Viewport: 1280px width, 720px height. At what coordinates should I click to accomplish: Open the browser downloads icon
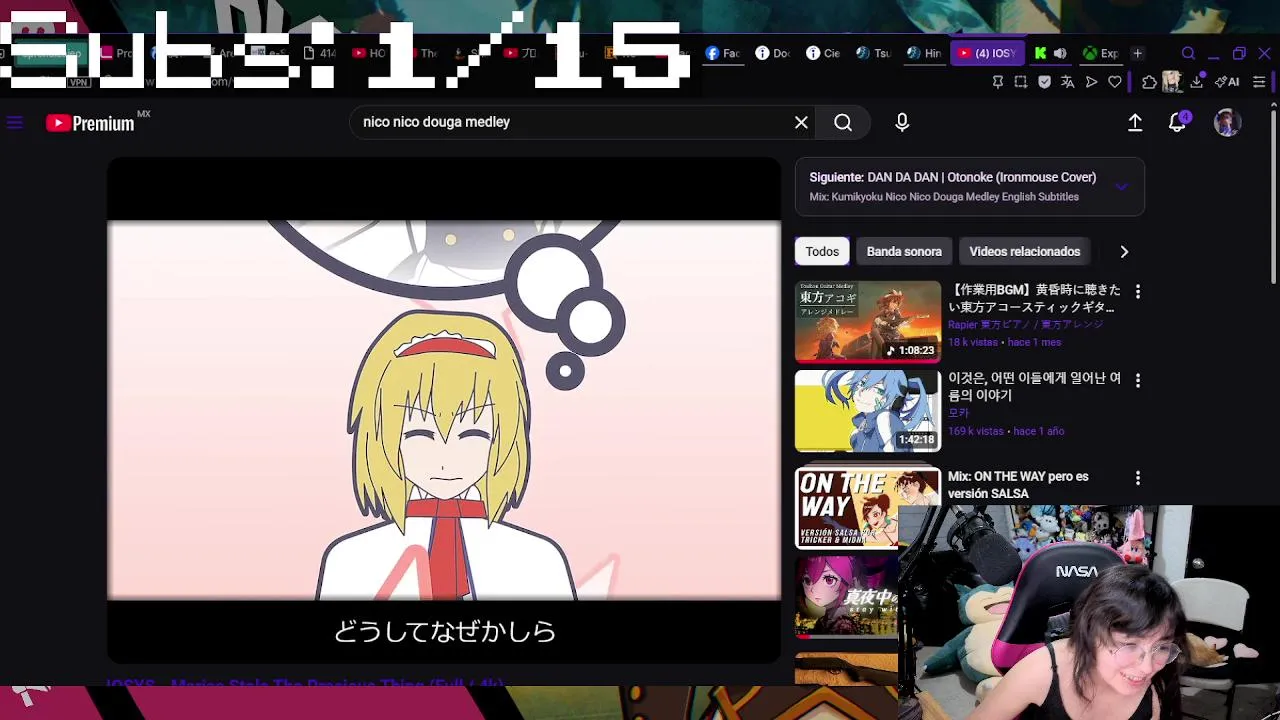click(x=1196, y=82)
